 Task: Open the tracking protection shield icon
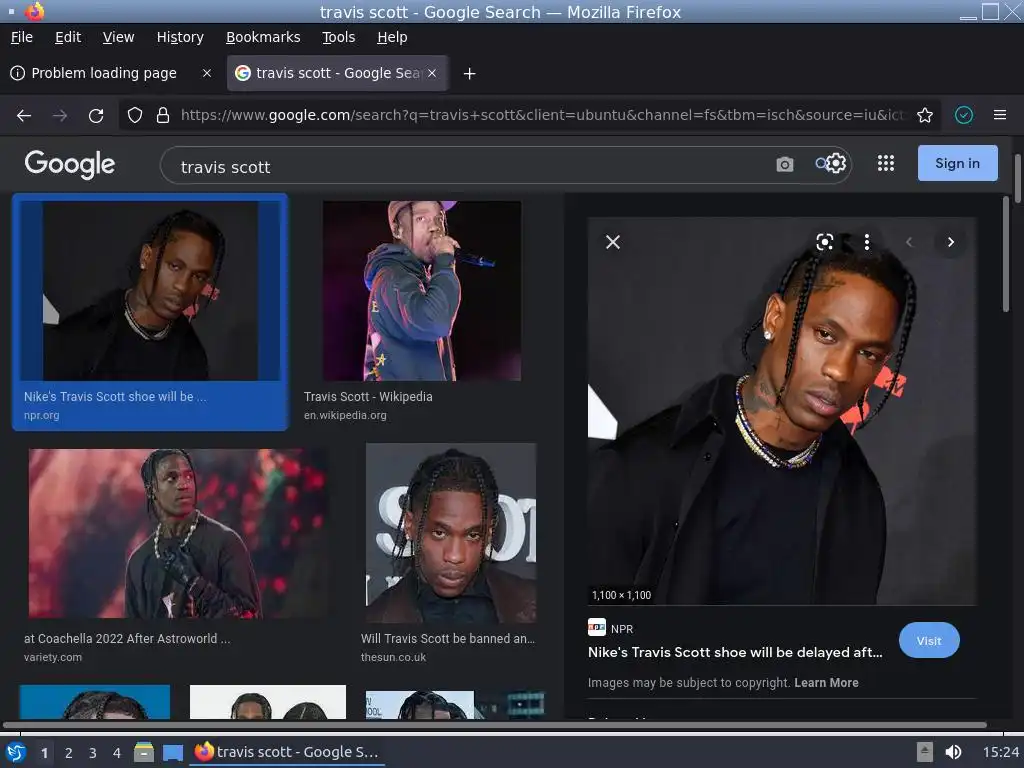[135, 116]
